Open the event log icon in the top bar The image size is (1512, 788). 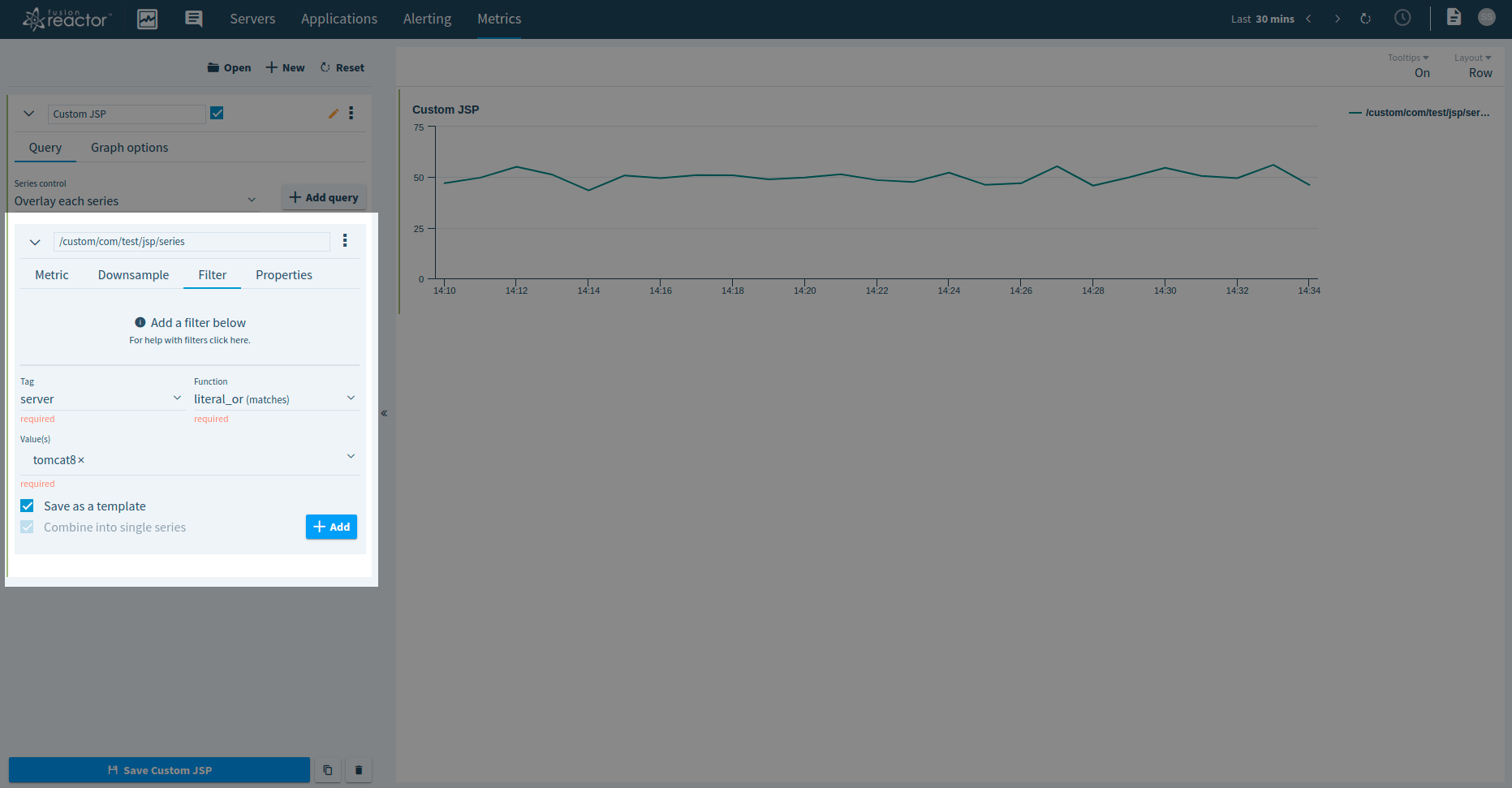pos(193,19)
